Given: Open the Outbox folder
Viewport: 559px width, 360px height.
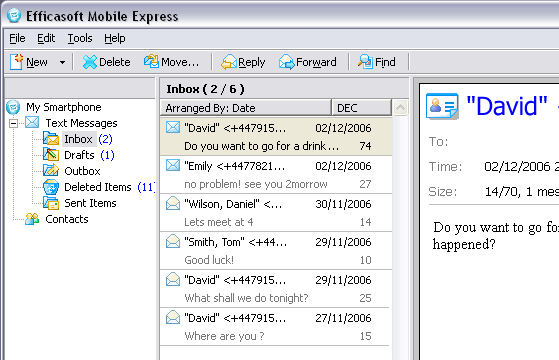Looking at the screenshot, I should pyautogui.click(x=82, y=171).
